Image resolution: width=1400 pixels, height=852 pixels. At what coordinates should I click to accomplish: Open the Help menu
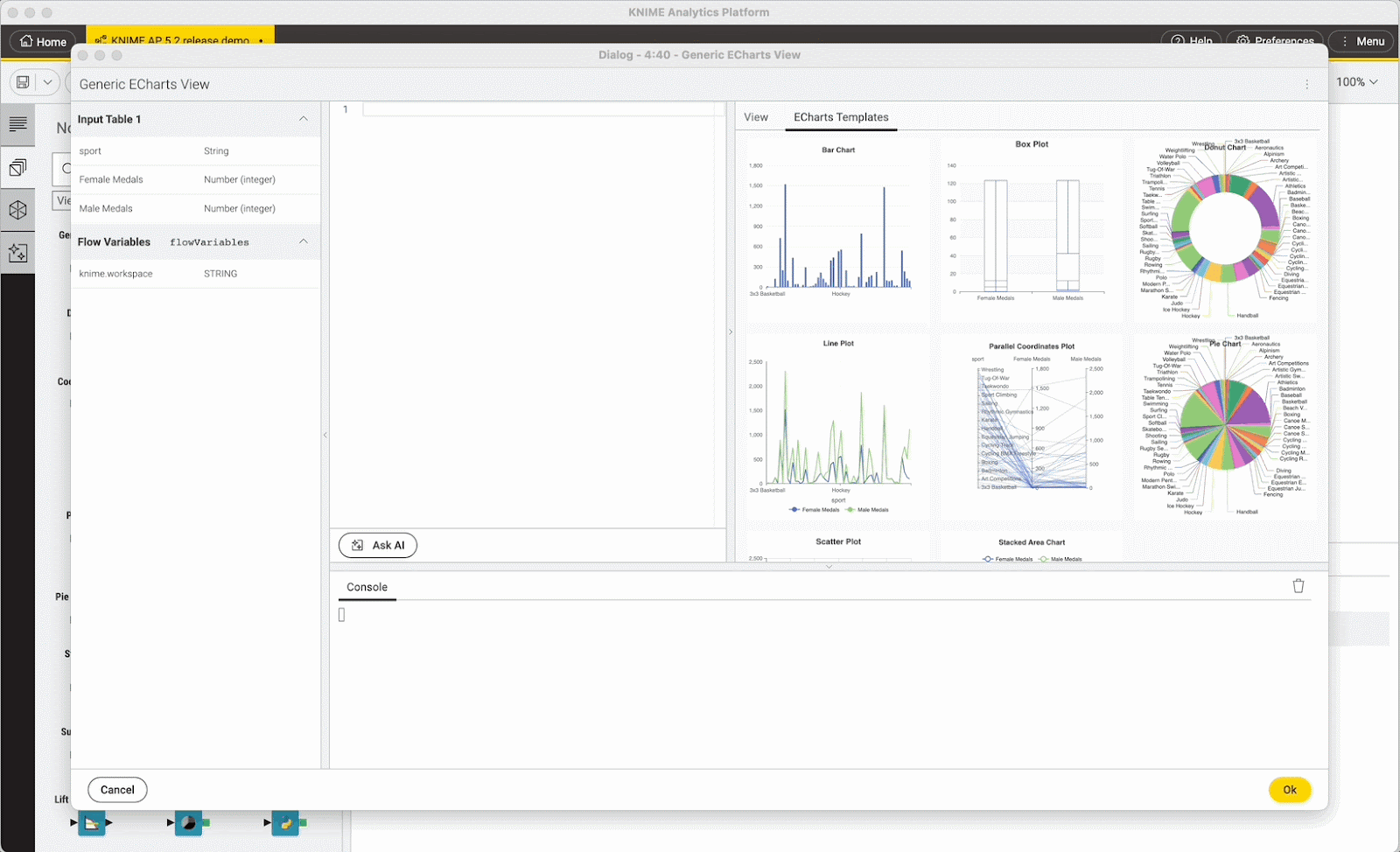1192,40
